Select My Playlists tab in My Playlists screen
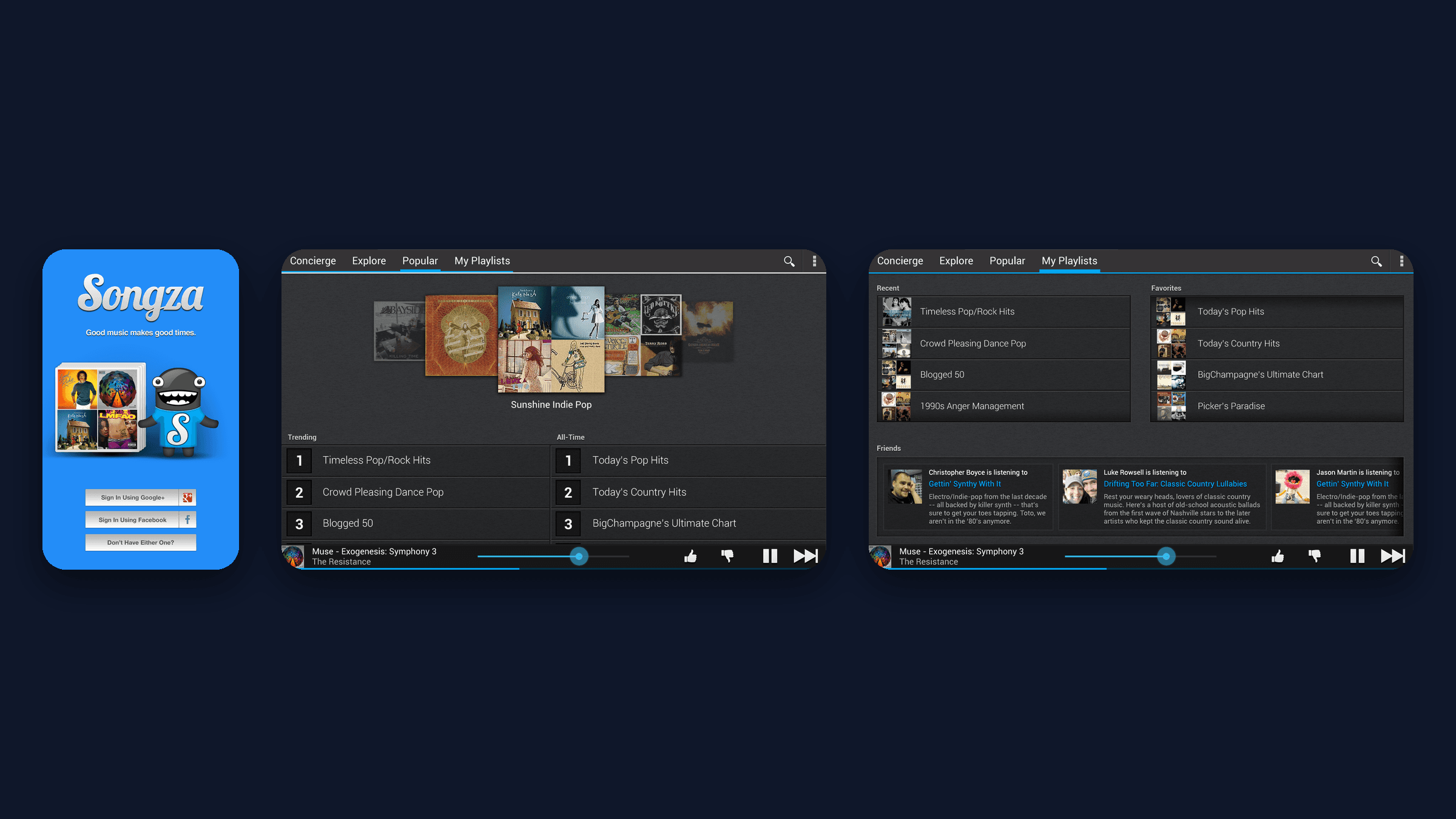This screenshot has width=1456, height=819. 1070,261
